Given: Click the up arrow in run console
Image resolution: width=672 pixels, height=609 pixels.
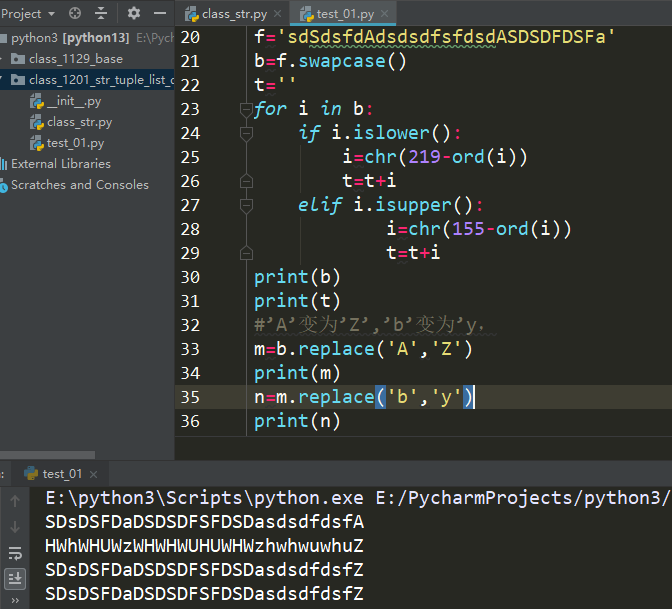Looking at the screenshot, I should point(15,502).
